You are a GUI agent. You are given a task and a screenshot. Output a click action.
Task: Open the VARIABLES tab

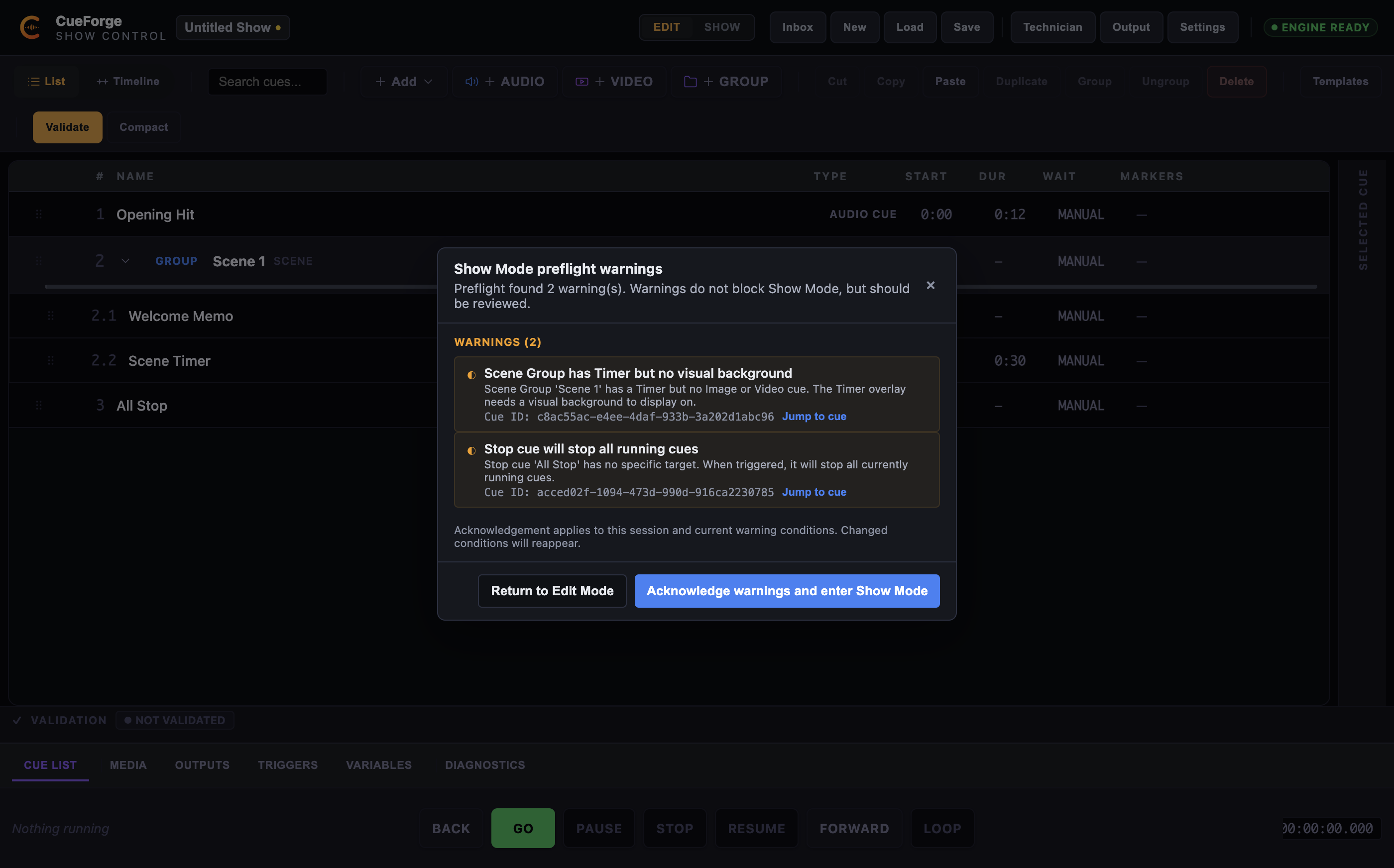[379, 764]
